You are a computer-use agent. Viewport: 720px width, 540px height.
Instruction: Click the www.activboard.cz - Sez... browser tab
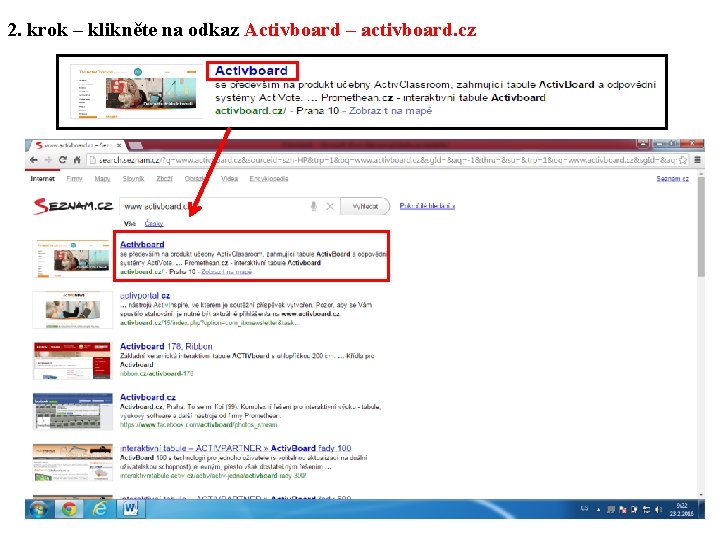point(78,145)
